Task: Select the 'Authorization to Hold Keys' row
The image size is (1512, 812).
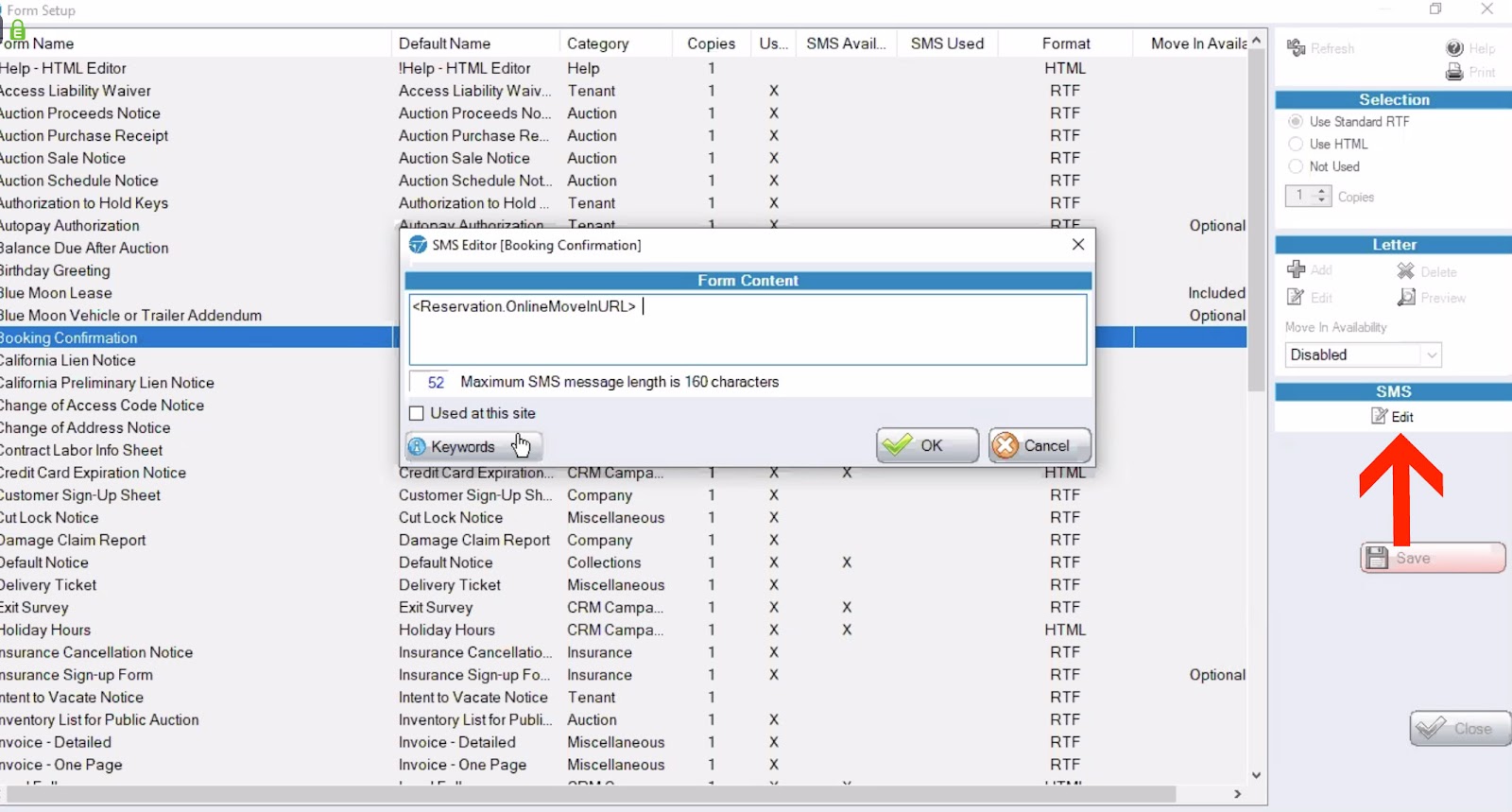Action: tap(624, 203)
